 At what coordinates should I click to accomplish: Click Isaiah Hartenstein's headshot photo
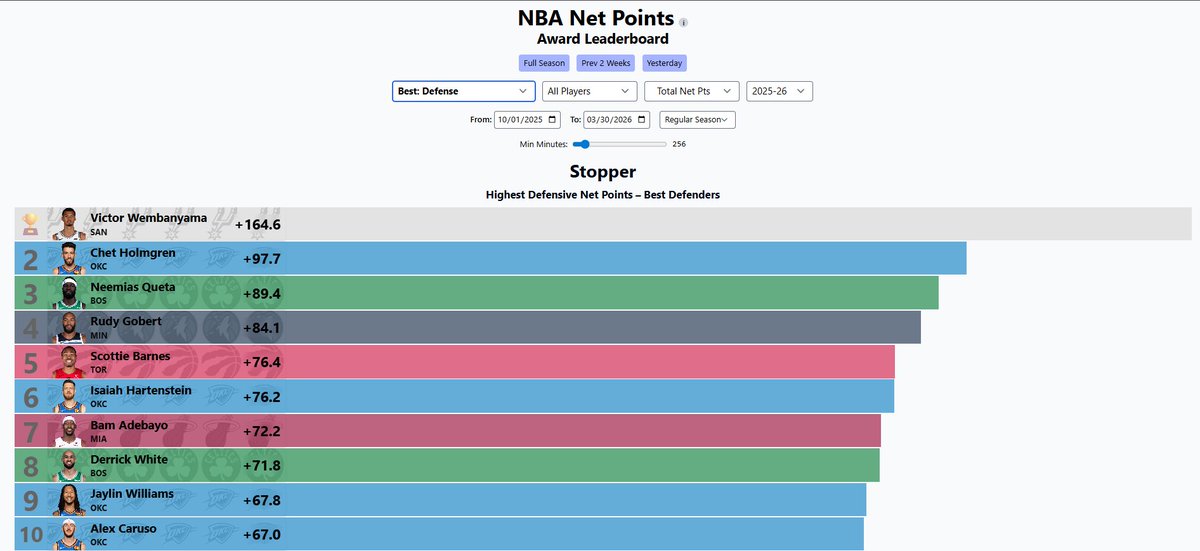69,396
